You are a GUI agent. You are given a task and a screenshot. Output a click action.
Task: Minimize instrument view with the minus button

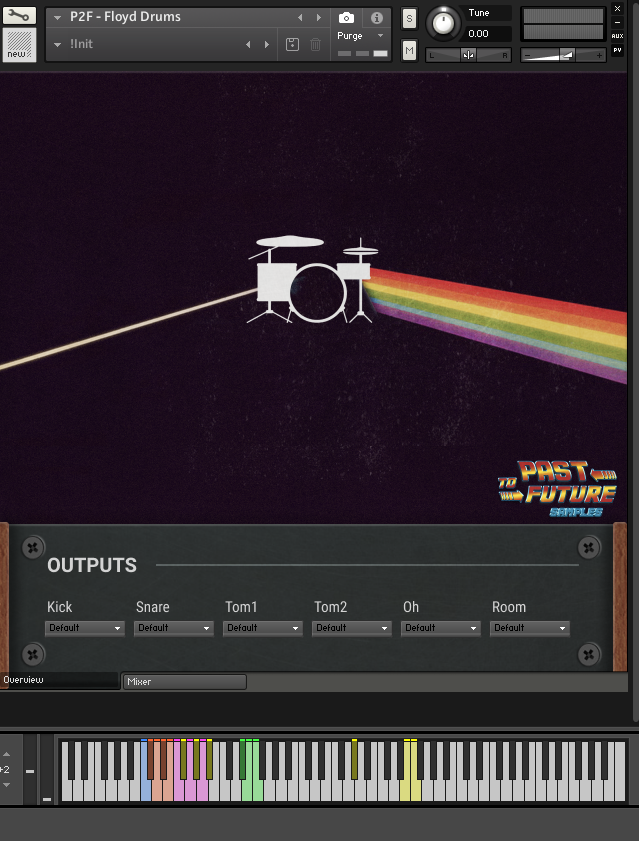tap(618, 23)
